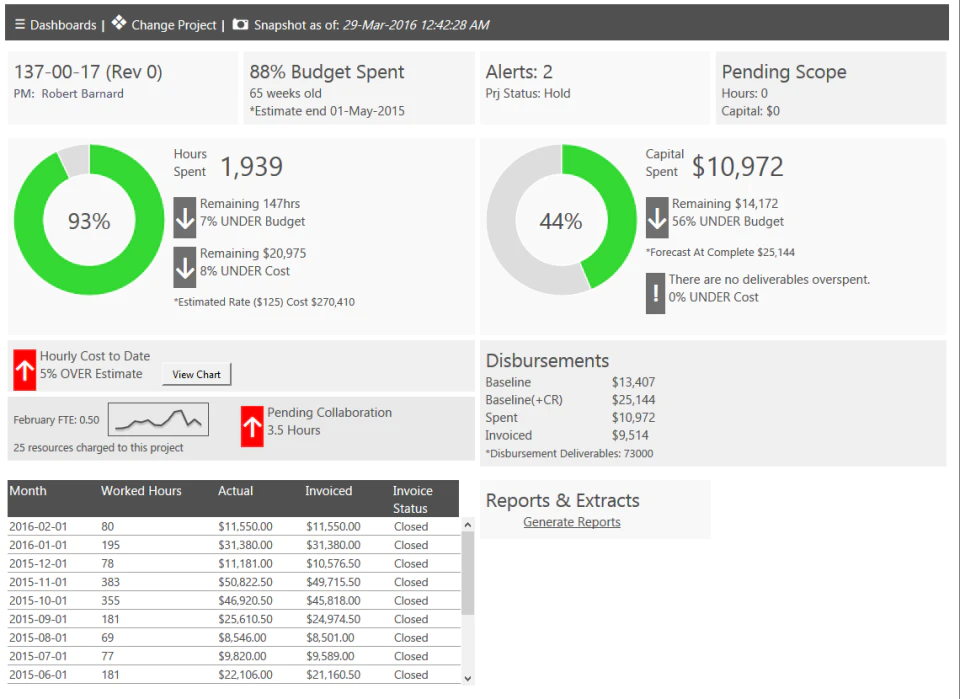Open the View Chart button
The image size is (960, 699).
pyautogui.click(x=197, y=375)
